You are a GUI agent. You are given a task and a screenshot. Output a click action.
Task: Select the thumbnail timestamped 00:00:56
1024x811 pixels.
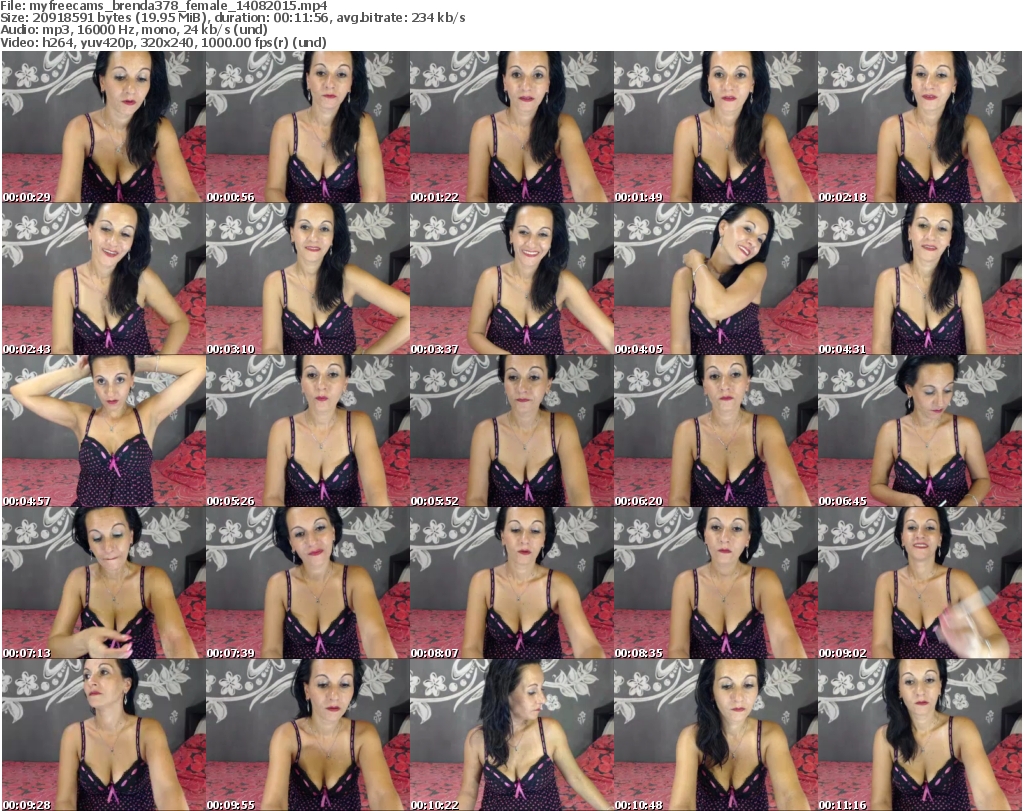[308, 127]
